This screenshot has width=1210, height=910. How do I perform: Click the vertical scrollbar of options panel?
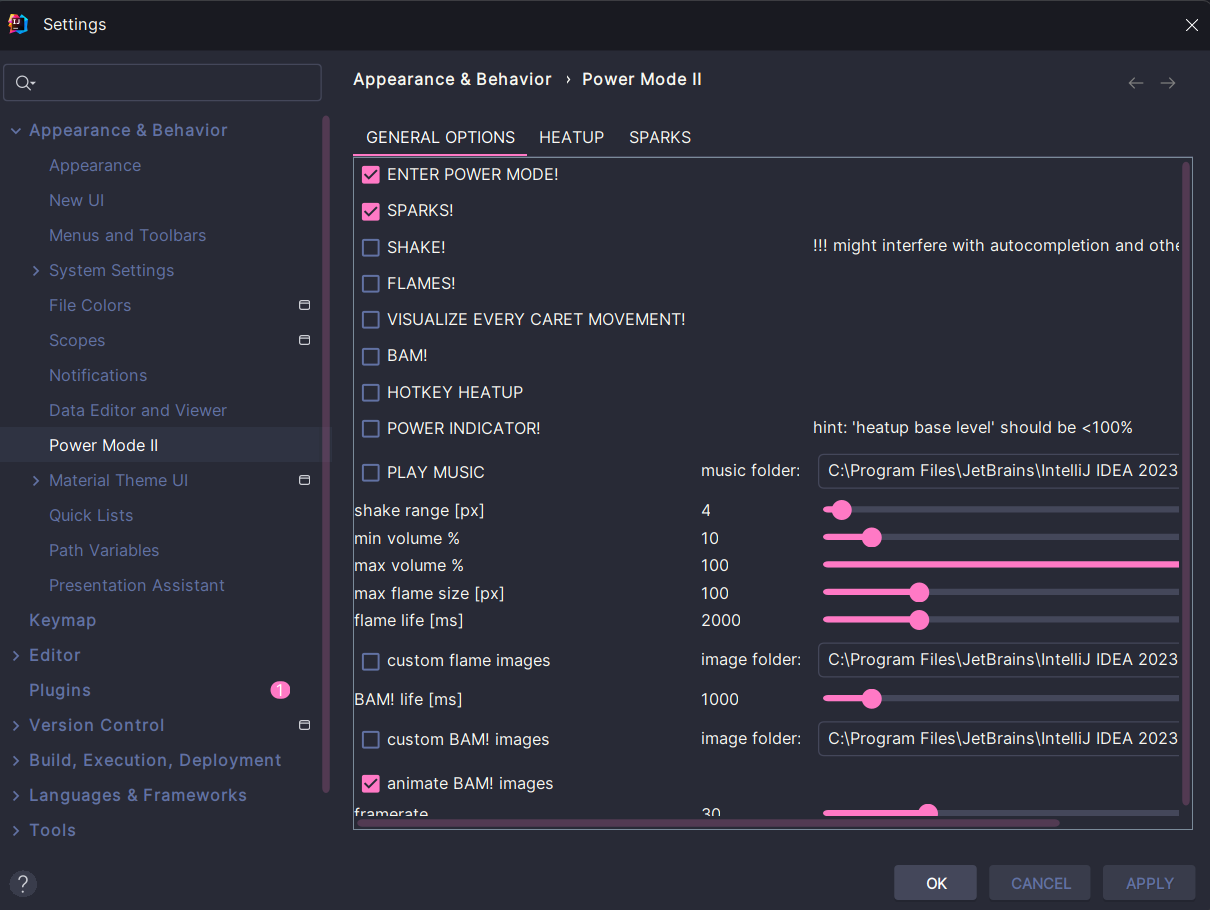(x=1186, y=483)
